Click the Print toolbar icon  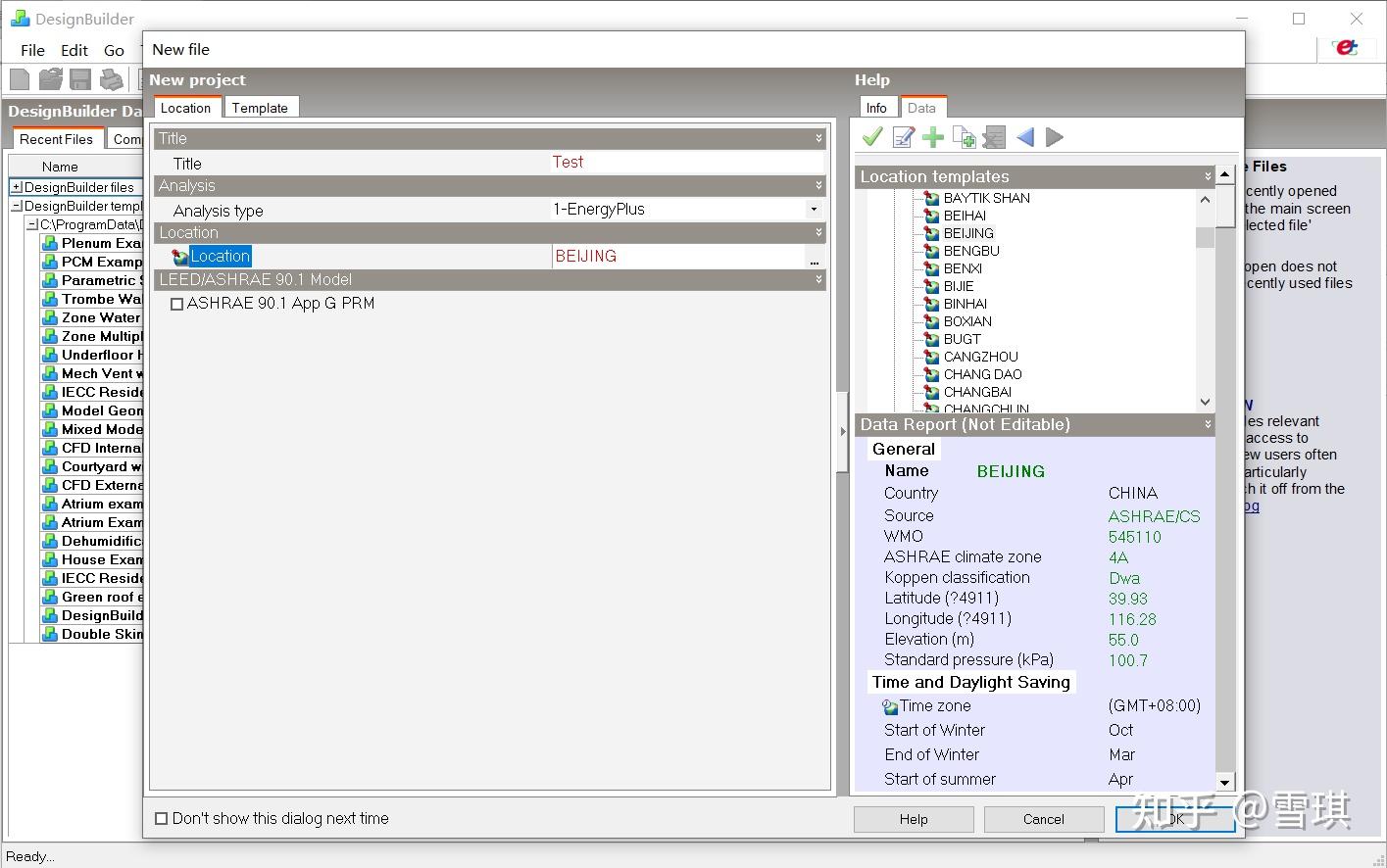[x=112, y=79]
